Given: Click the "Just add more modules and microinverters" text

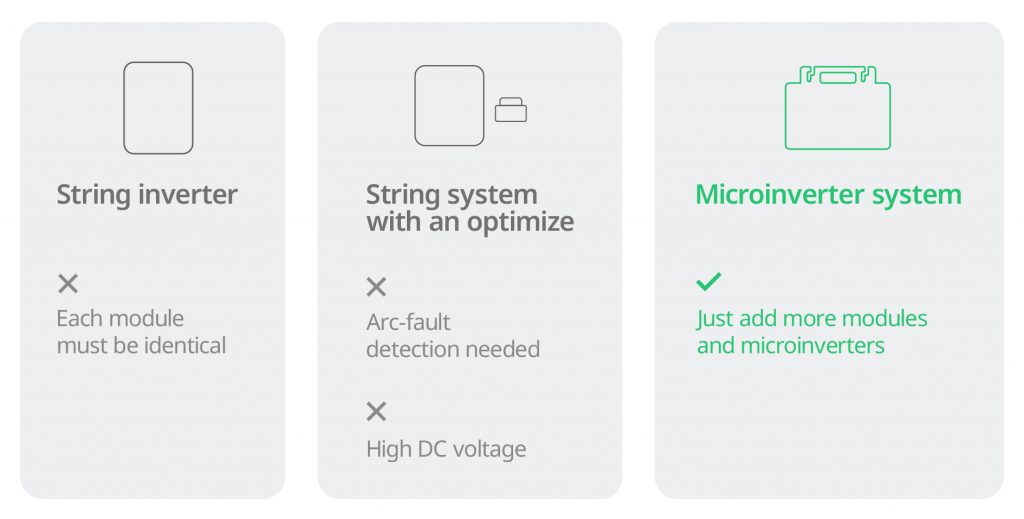Looking at the screenshot, I should 812,333.
